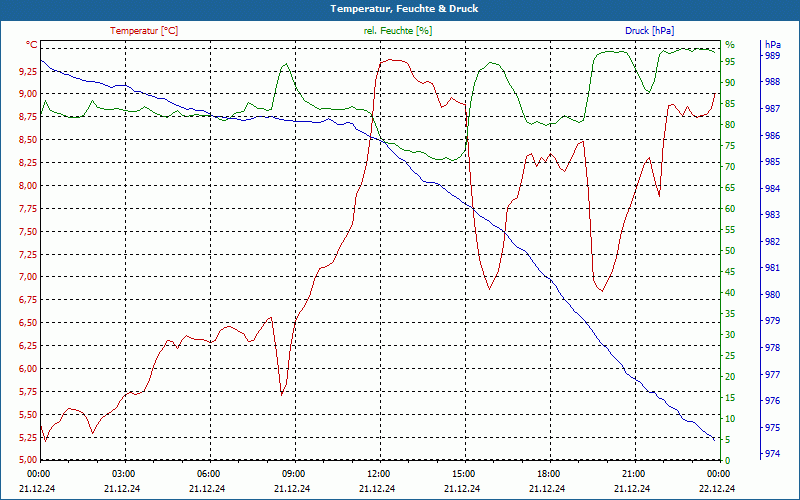Click the blue '986' pressure axis value
800x500 pixels.
[772, 136]
